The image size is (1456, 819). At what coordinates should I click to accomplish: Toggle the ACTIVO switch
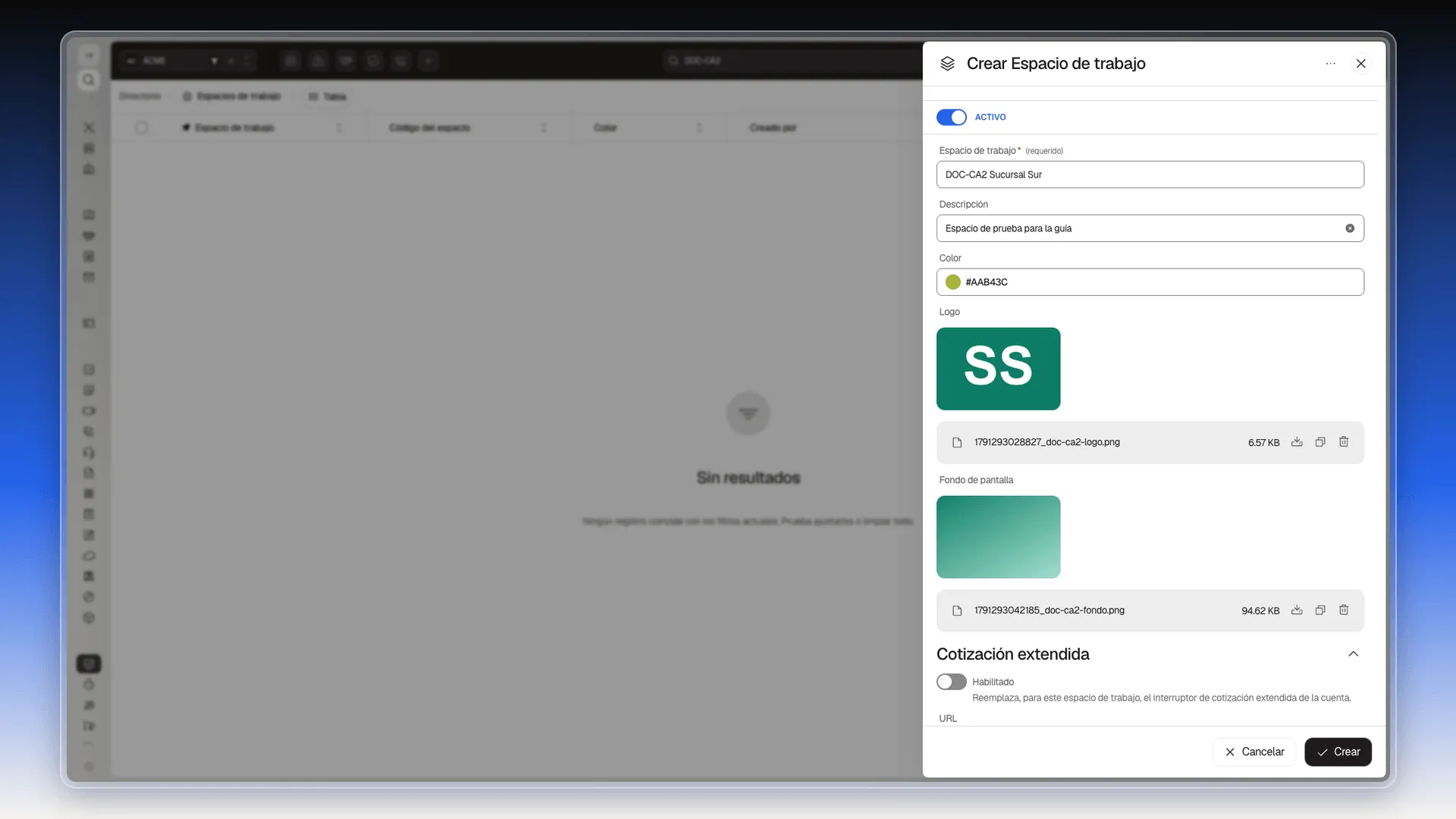click(x=951, y=117)
